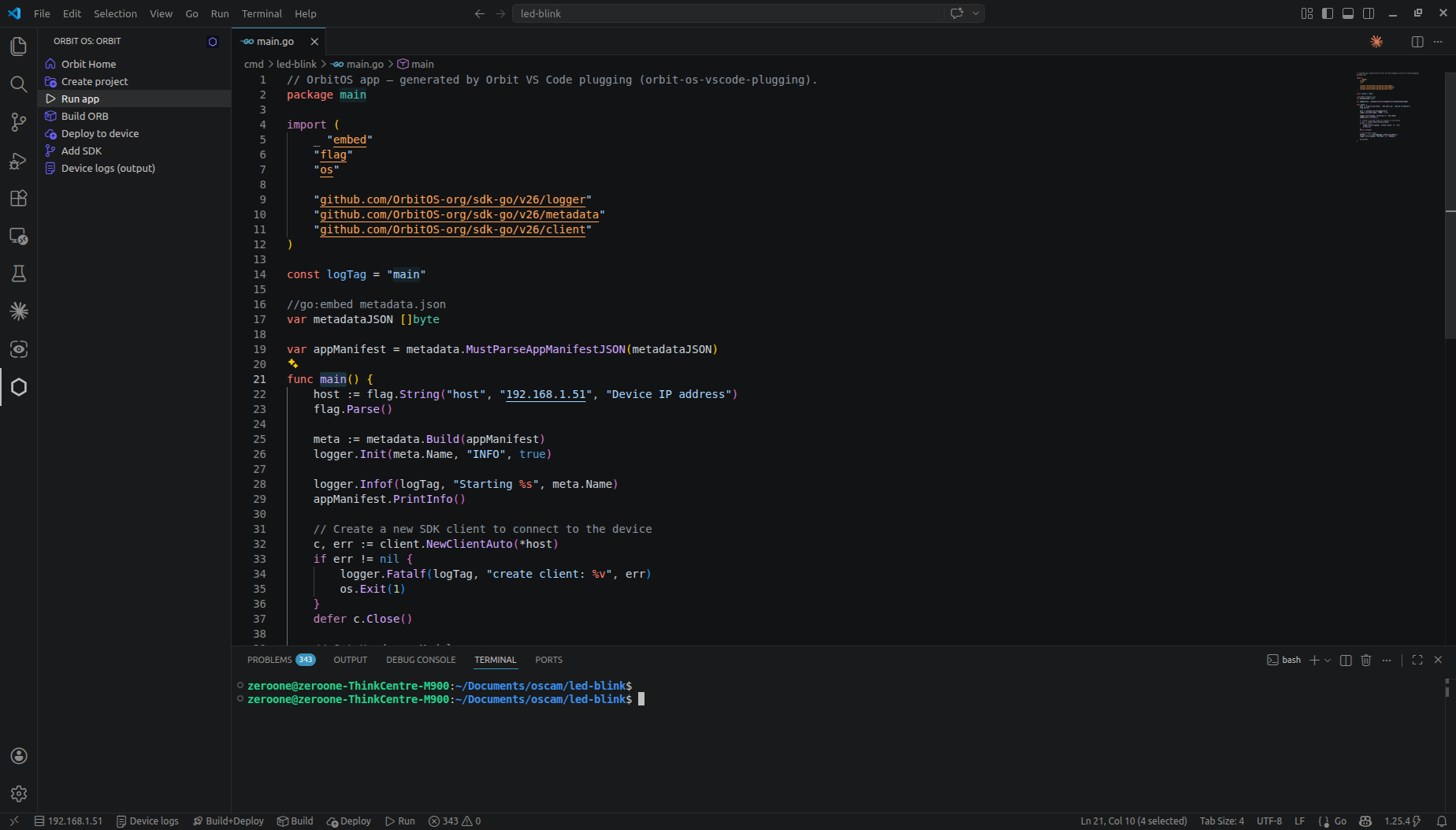Open Device logs (output) in sidebar
The height and width of the screenshot is (830, 1456).
coord(135,168)
